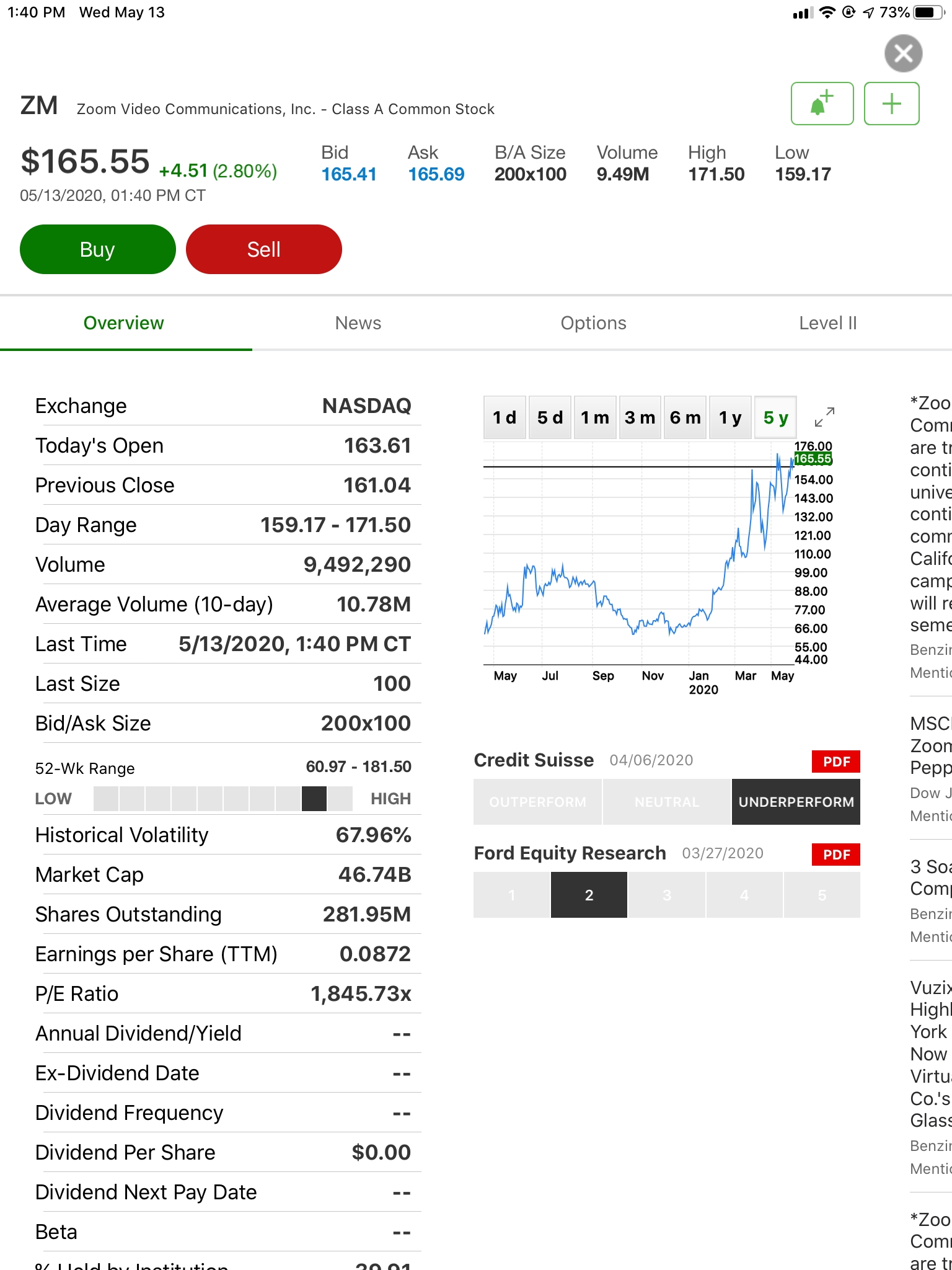Tap the ZM price chart line

pyautogui.click(x=638, y=552)
